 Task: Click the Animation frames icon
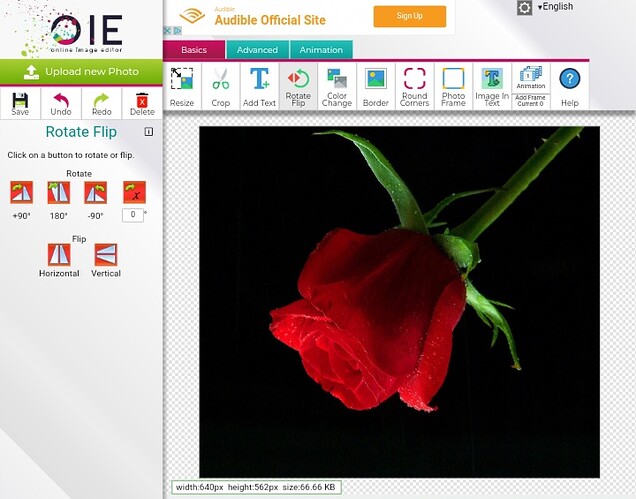pyautogui.click(x=531, y=78)
